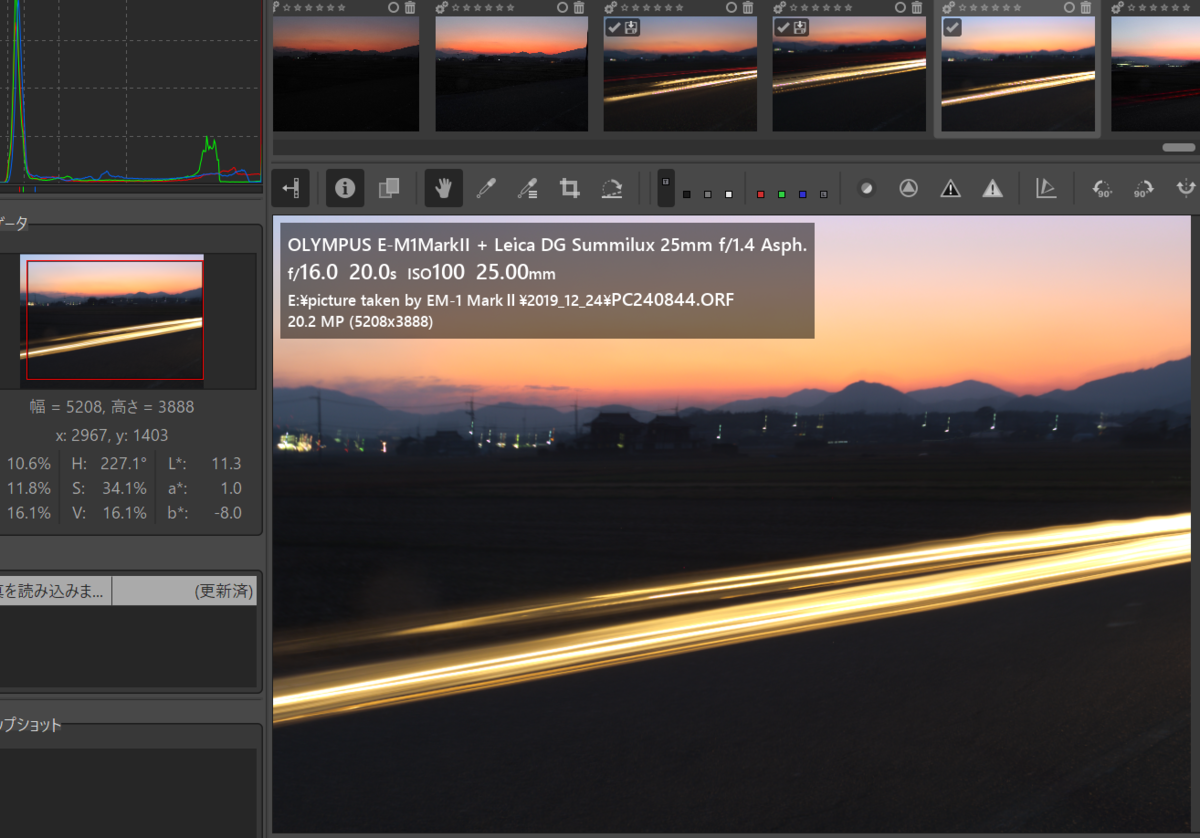Click the b* value -8.0
This screenshot has height=838, width=1200.
(229, 513)
